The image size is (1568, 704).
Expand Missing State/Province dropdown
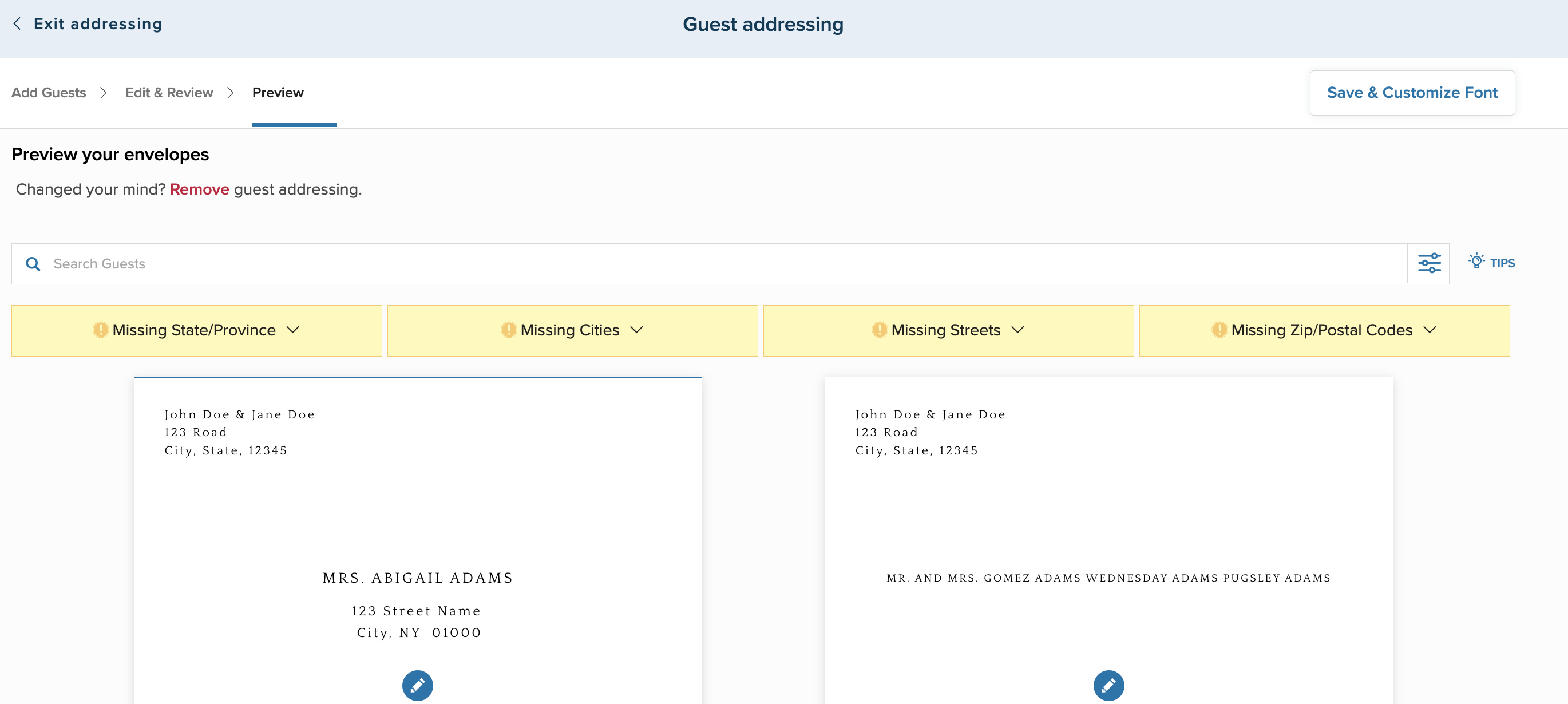click(x=293, y=330)
